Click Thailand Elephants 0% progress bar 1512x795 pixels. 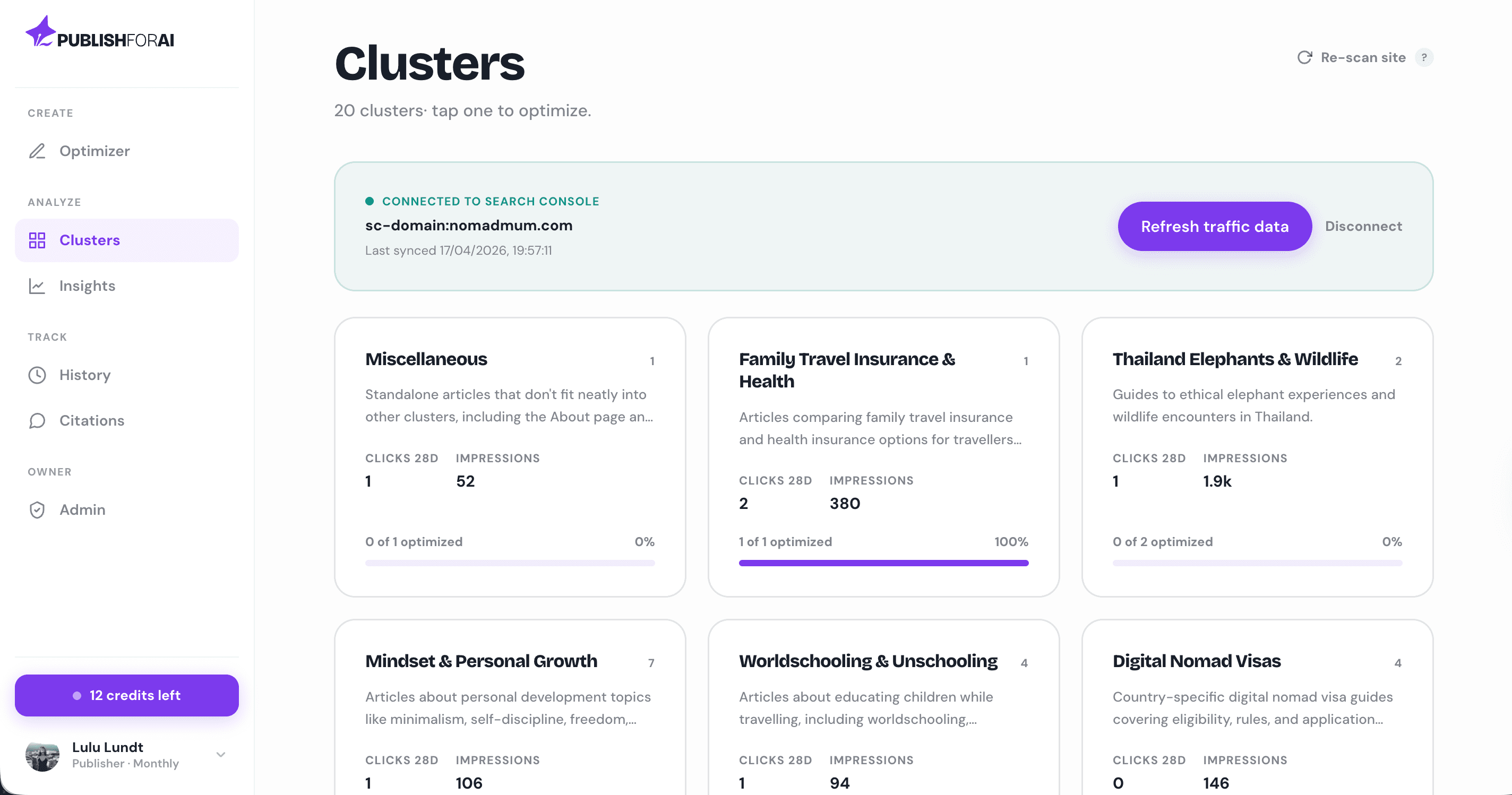tap(1257, 563)
